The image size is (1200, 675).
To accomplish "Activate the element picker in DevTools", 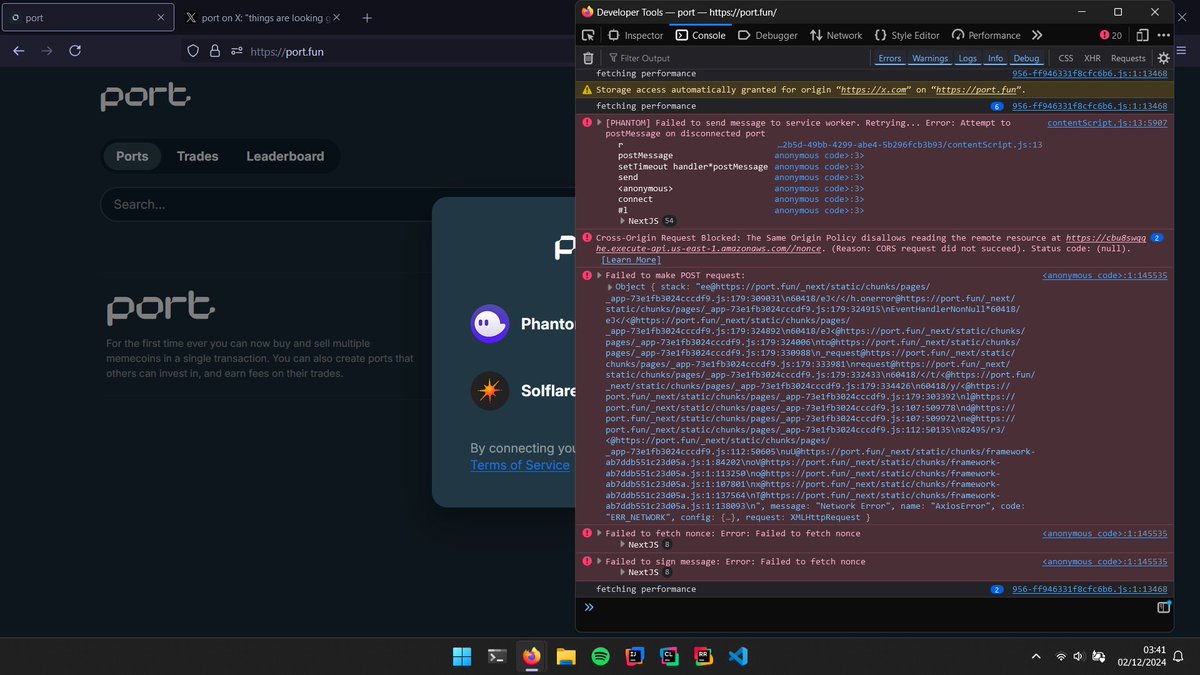I will click(588, 35).
